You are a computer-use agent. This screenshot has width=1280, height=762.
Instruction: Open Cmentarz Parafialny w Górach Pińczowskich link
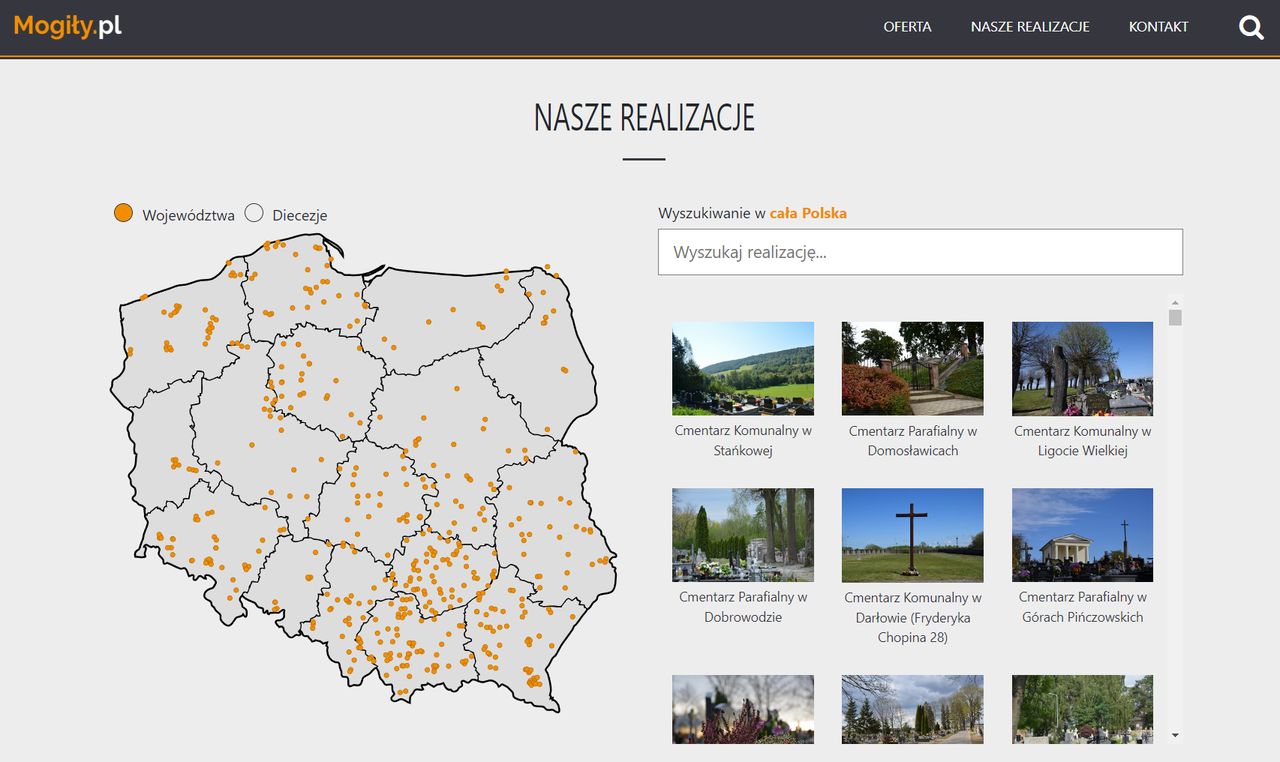pos(1082,607)
